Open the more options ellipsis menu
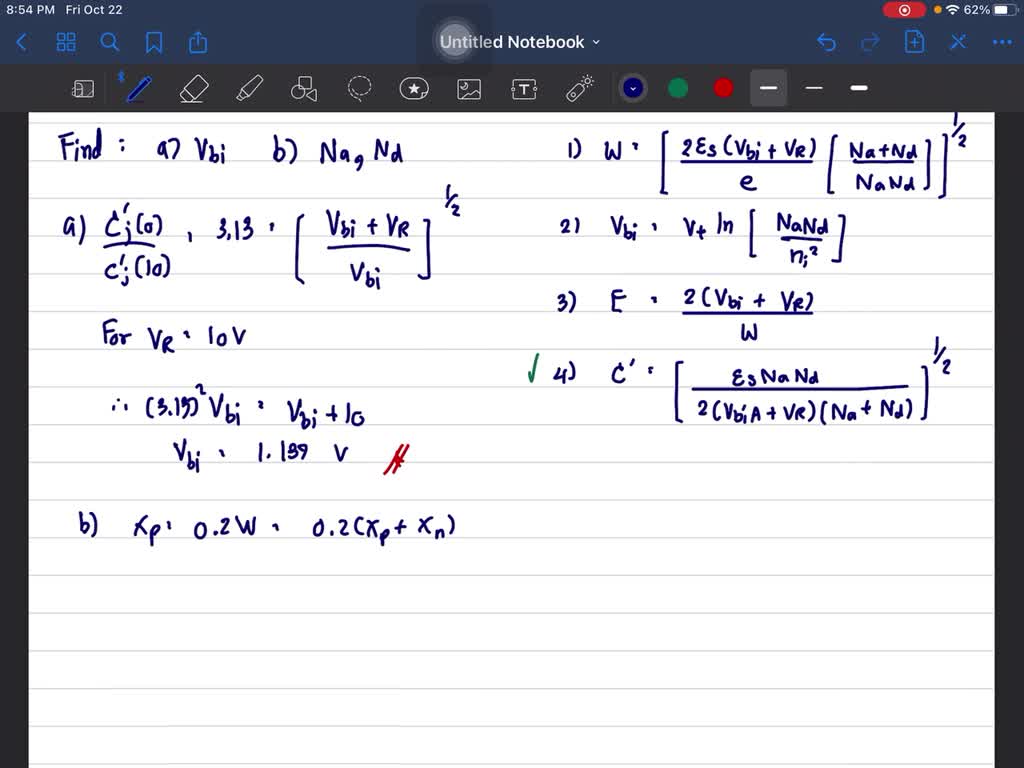The height and width of the screenshot is (768, 1024). click(1002, 42)
